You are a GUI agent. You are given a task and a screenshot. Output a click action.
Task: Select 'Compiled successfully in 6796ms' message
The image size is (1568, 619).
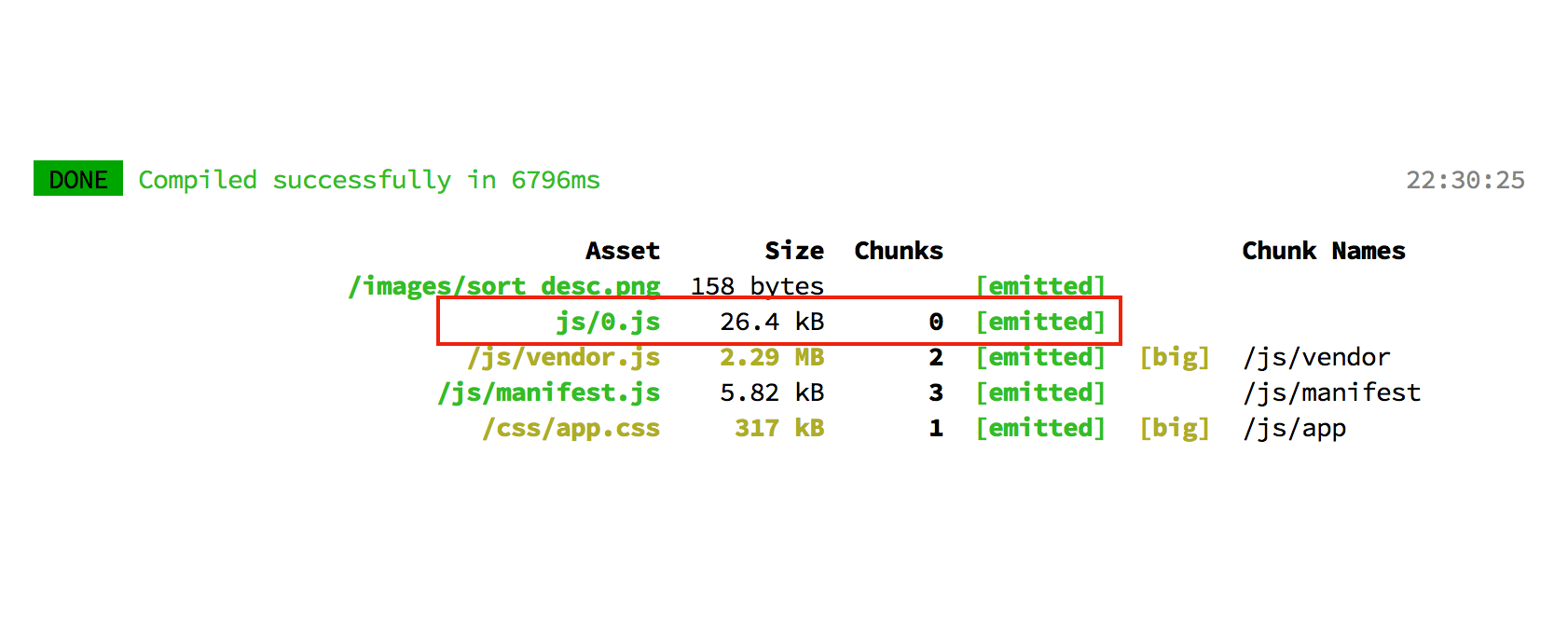click(x=369, y=180)
